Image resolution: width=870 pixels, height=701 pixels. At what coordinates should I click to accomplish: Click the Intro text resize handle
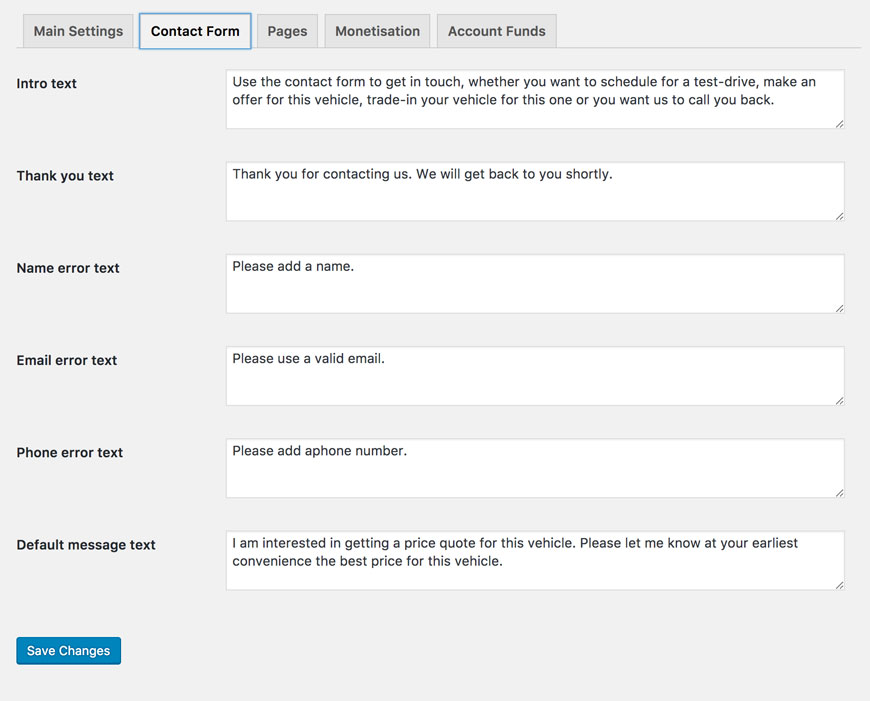pyautogui.click(x=839, y=124)
